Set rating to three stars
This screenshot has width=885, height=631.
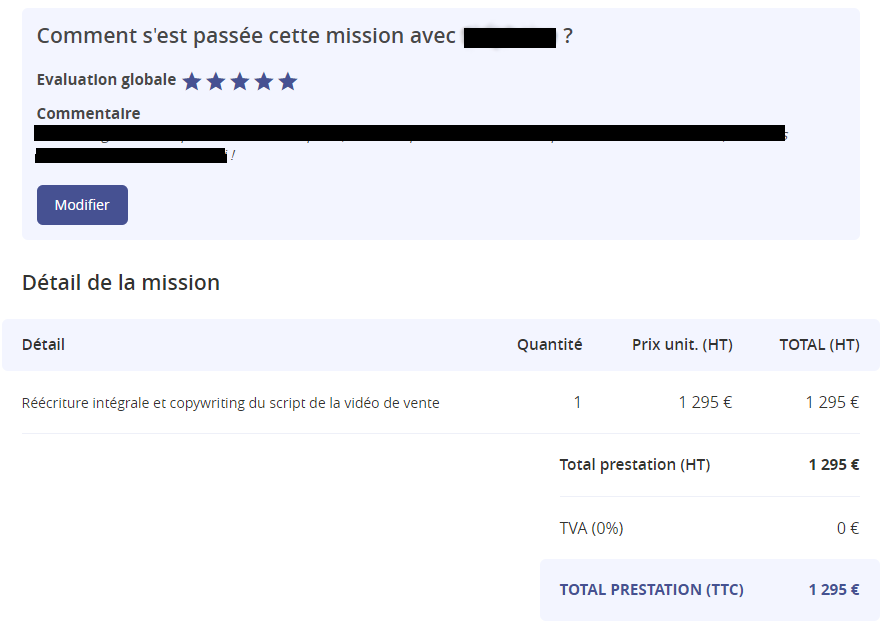pos(240,82)
